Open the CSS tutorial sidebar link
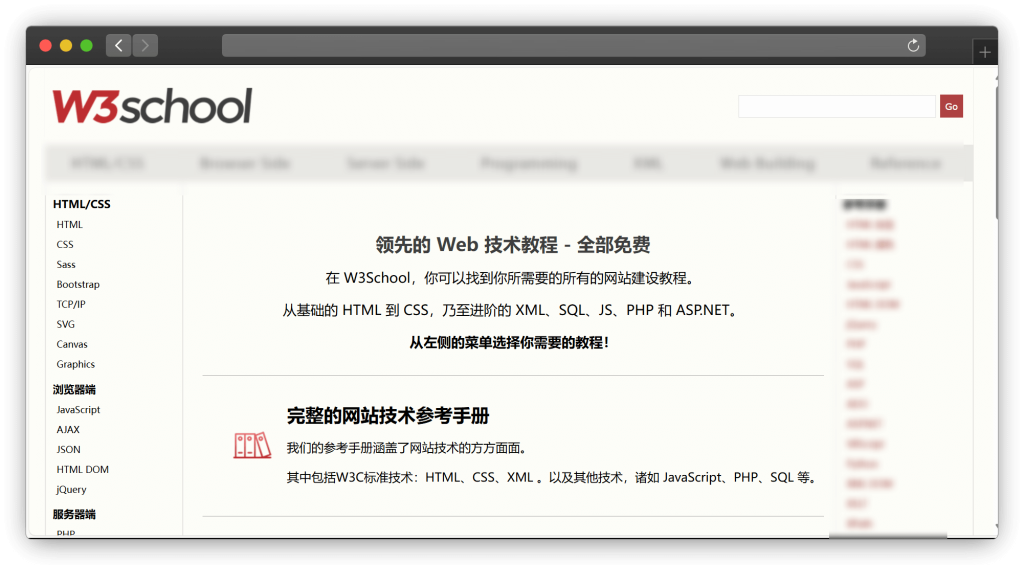Screen dimensions: 1024x565 pyautogui.click(x=65, y=244)
